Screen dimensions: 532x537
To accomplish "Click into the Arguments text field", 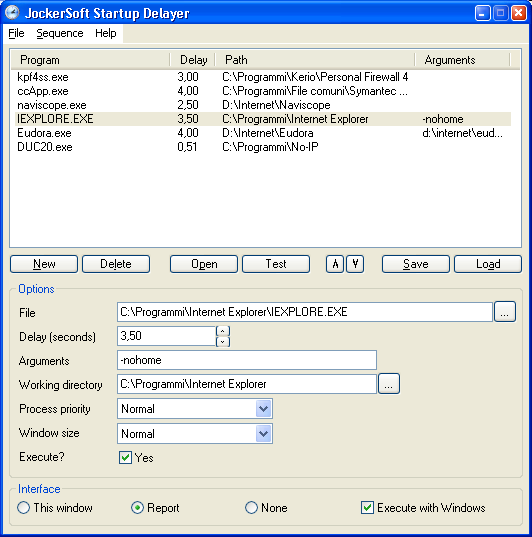I will [247, 360].
